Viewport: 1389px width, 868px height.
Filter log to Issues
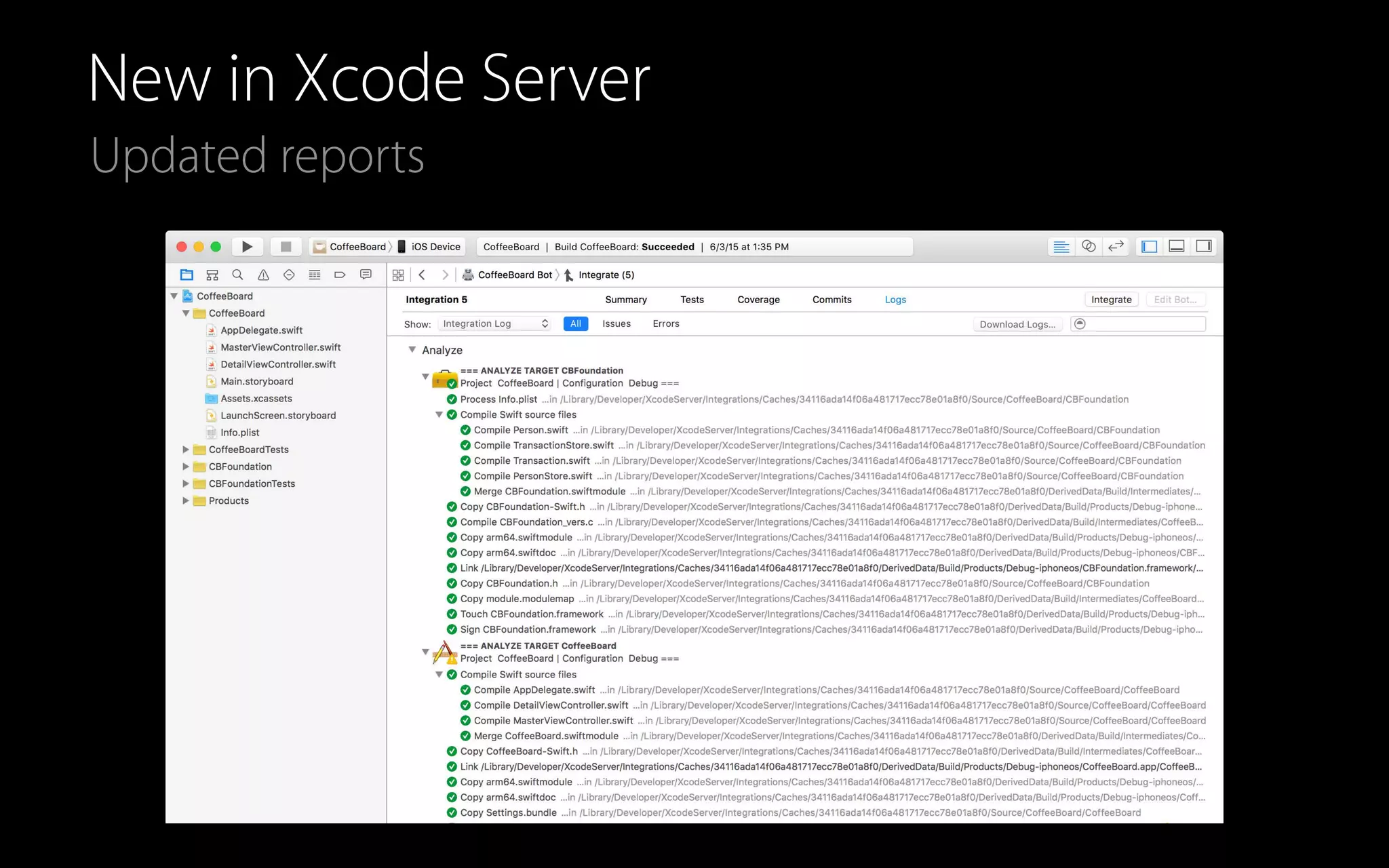(x=617, y=324)
